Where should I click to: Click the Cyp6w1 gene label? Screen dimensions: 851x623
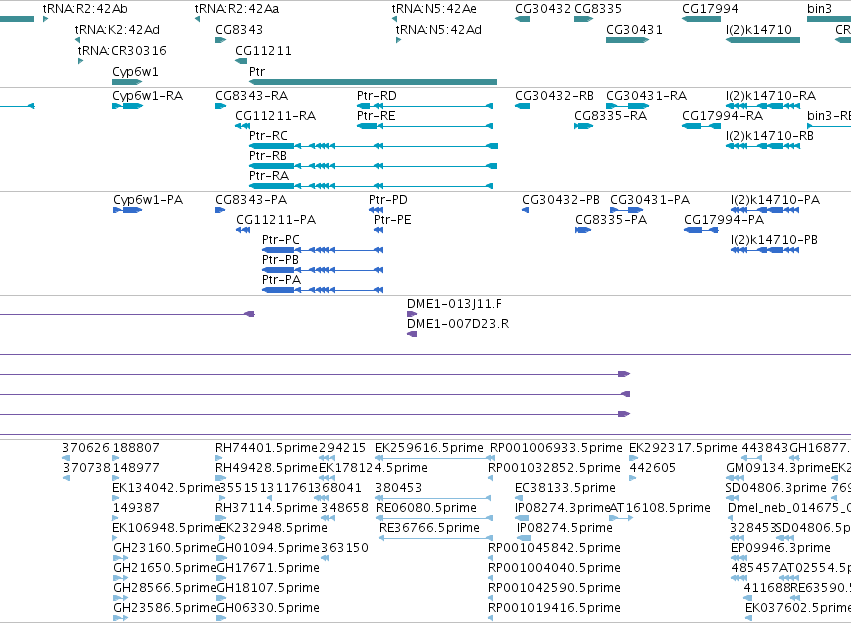coord(135,72)
